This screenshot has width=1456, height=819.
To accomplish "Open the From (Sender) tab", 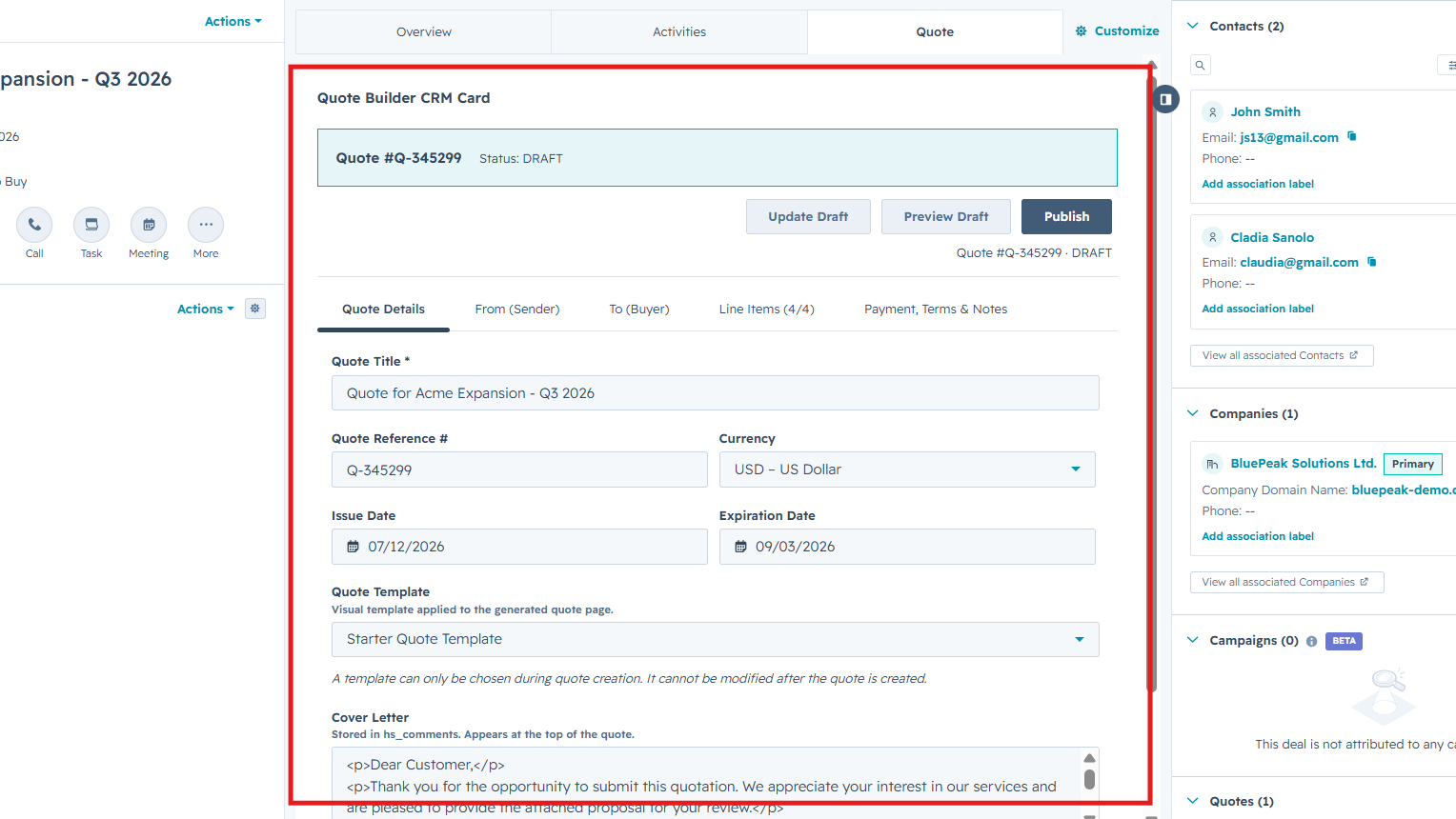I will 517,310.
